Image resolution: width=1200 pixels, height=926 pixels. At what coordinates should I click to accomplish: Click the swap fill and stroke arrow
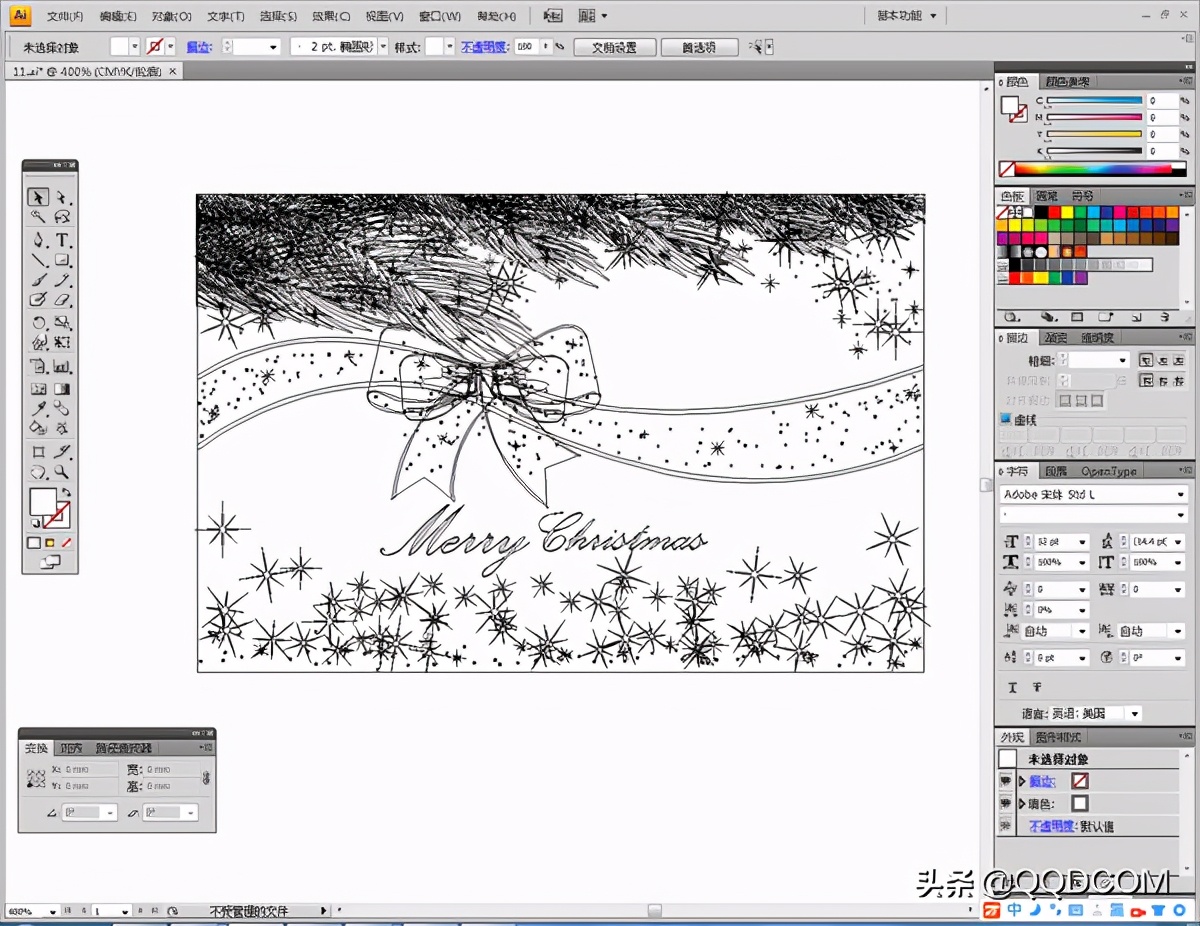pyautogui.click(x=67, y=492)
